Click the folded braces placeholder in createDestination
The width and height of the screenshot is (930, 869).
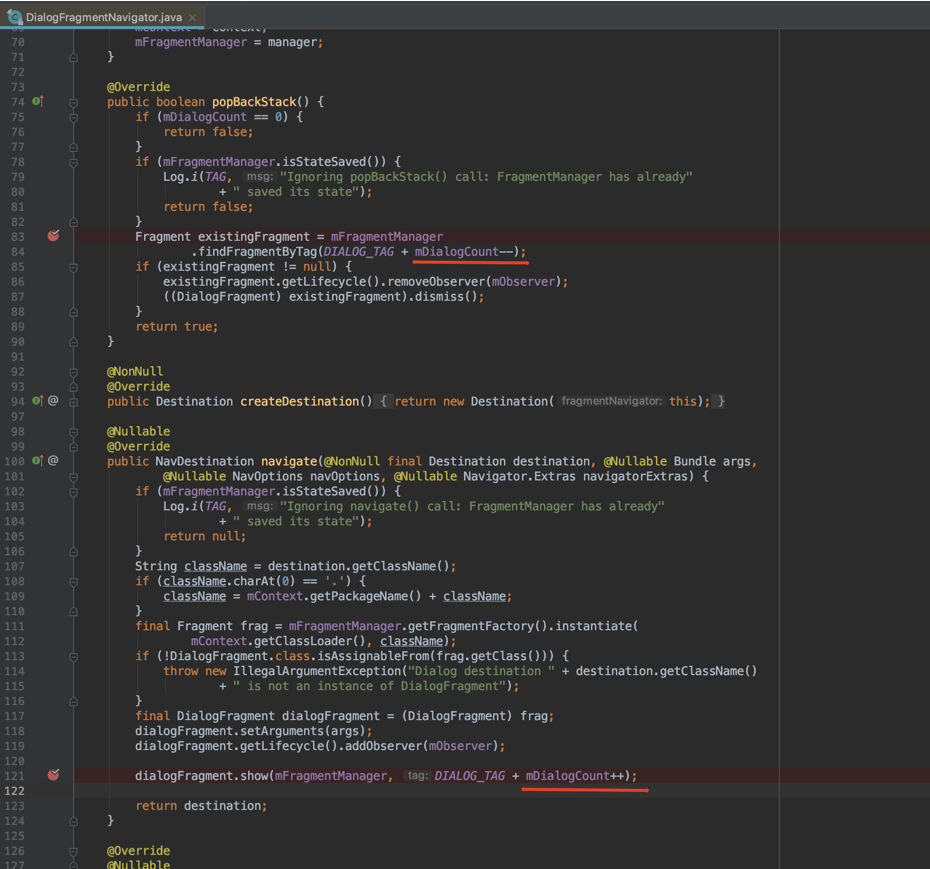coord(384,401)
